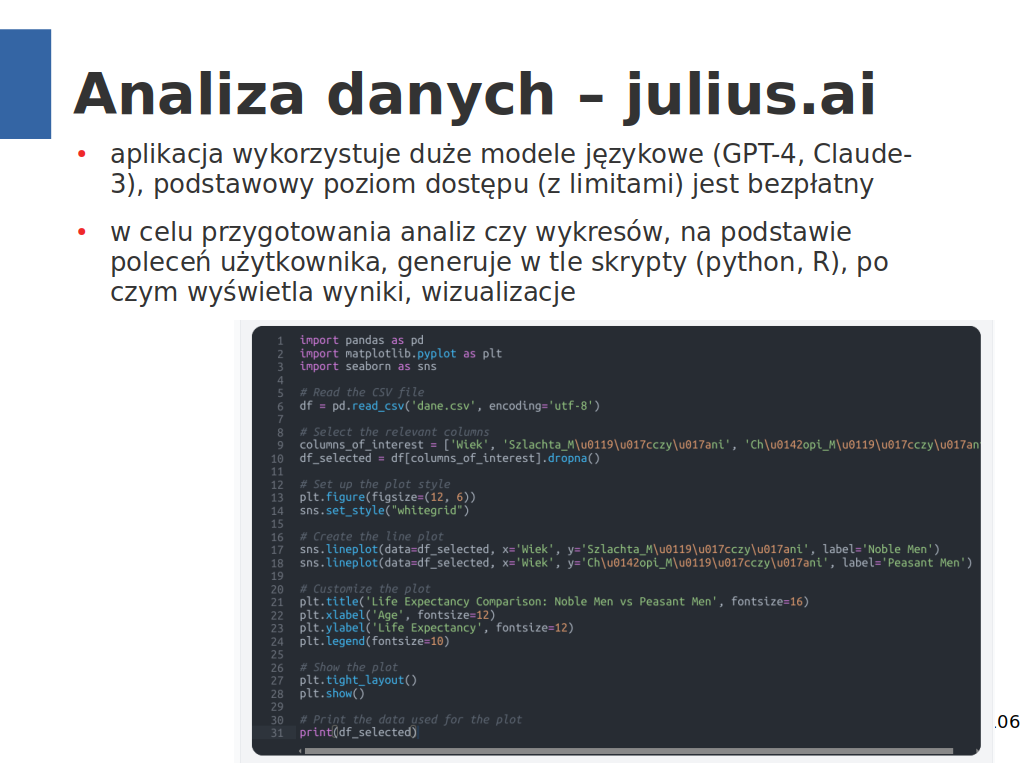Click the first bullet starting 'aplikacja wykorzystuje'
1024x768 pixels.
(x=510, y=170)
